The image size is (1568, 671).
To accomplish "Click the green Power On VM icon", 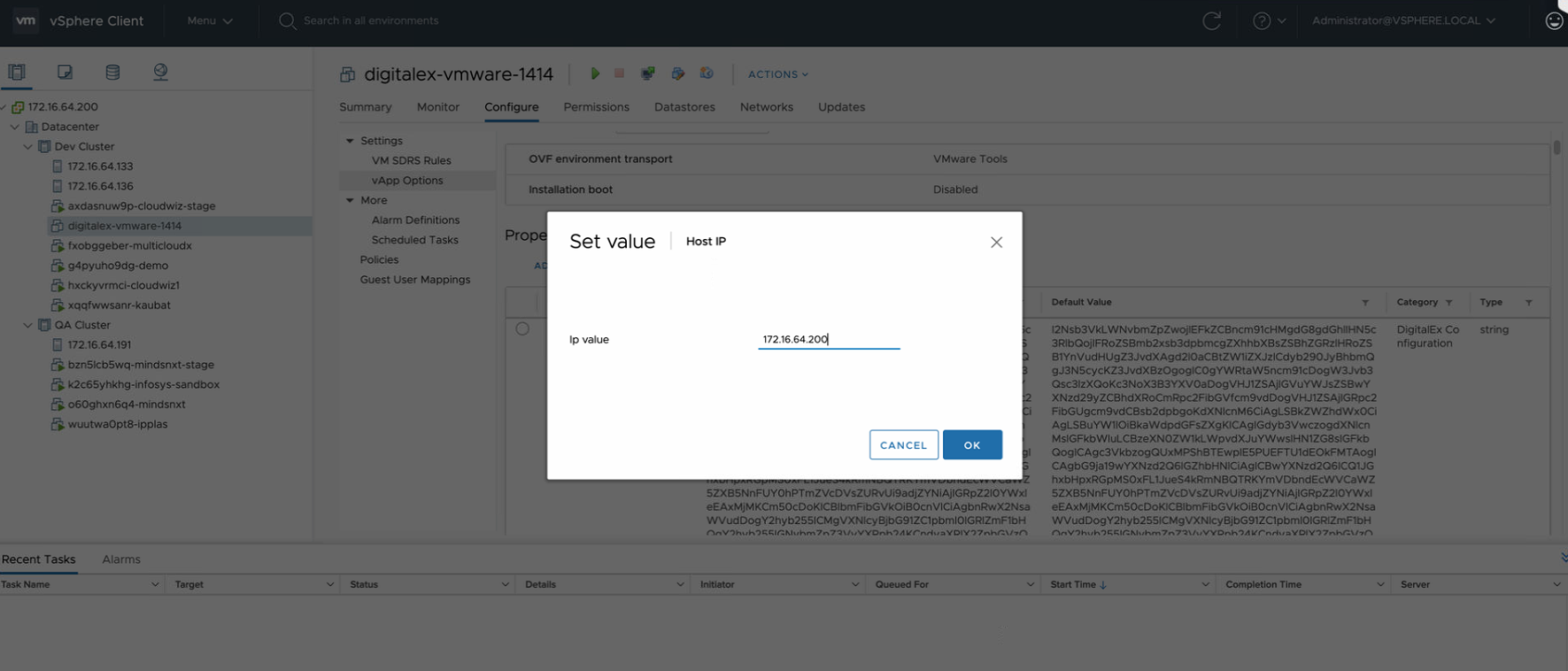I will point(595,73).
